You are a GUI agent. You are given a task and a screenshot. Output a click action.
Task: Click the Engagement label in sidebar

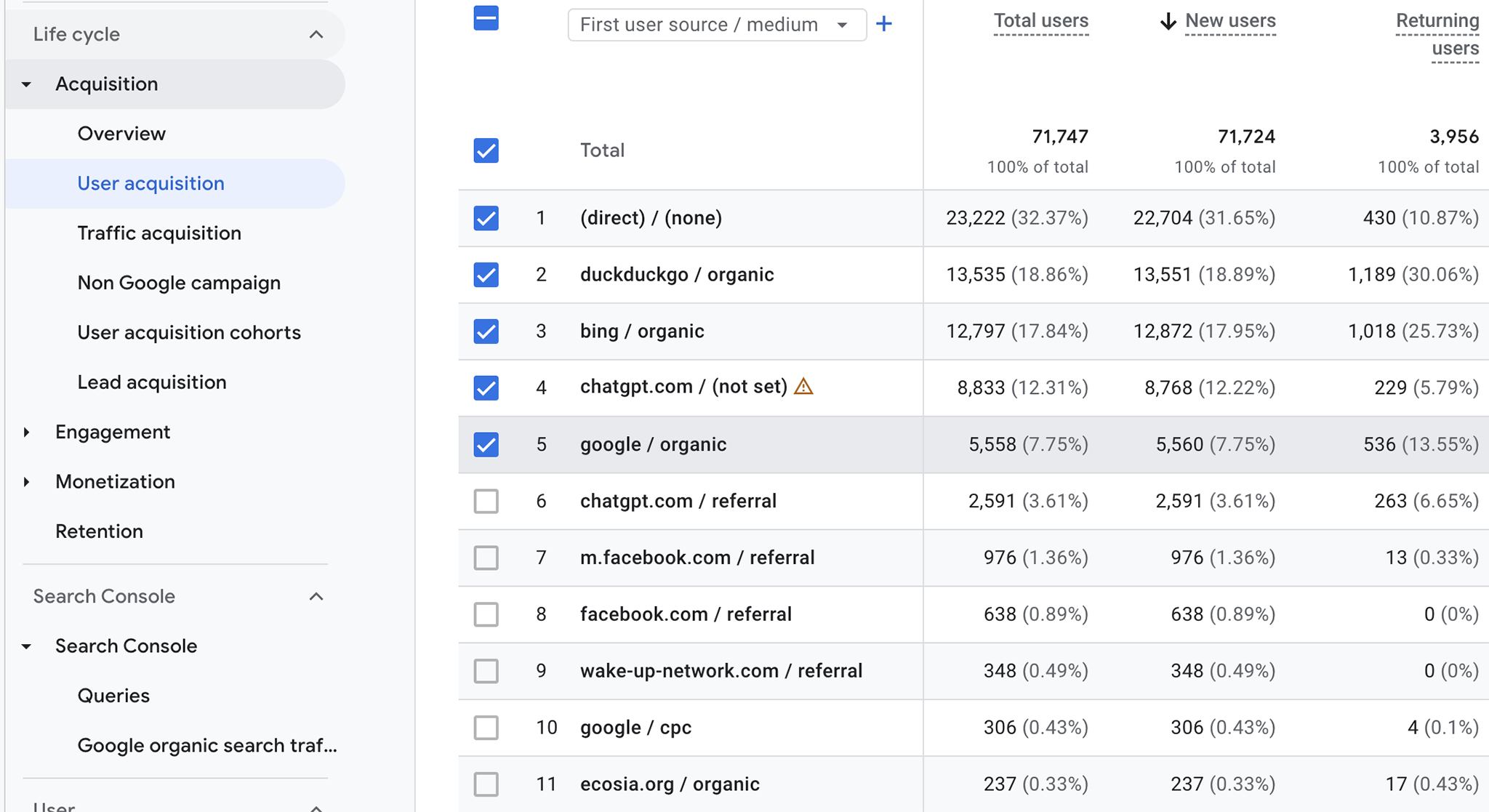pos(113,432)
